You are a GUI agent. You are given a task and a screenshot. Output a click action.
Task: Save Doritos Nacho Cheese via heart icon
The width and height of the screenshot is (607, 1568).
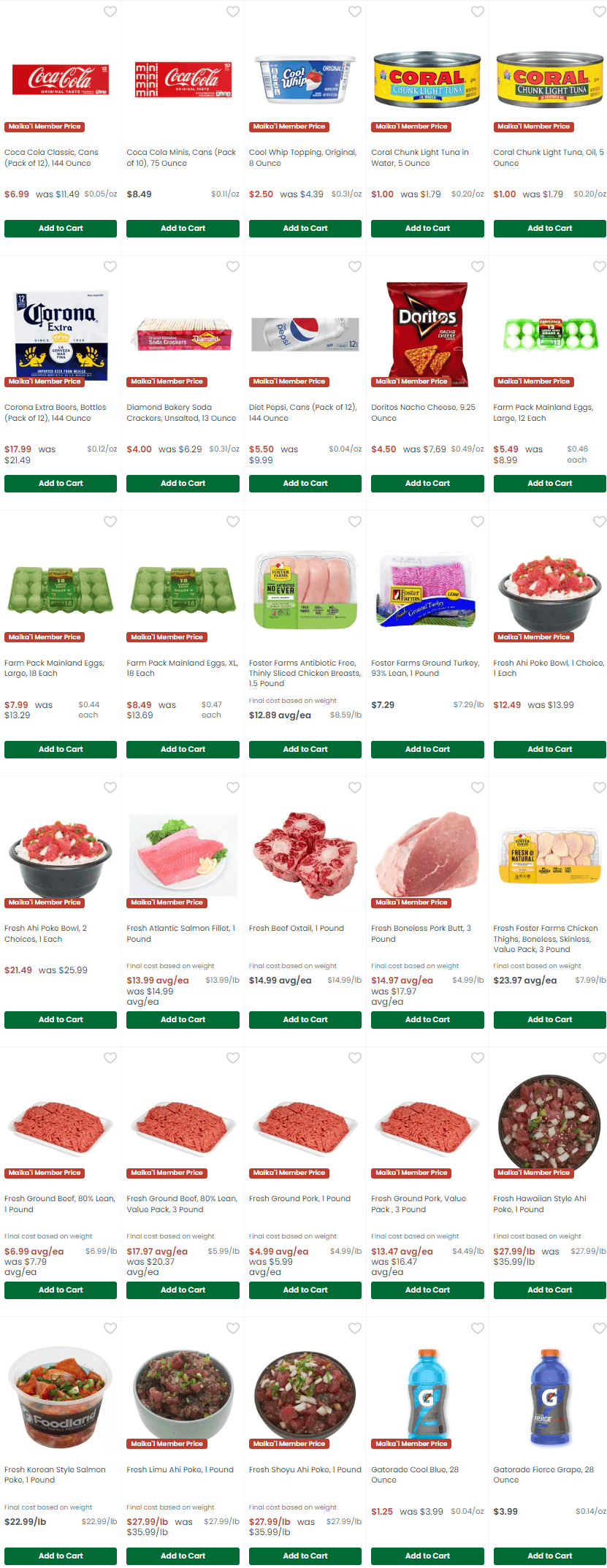point(478,267)
